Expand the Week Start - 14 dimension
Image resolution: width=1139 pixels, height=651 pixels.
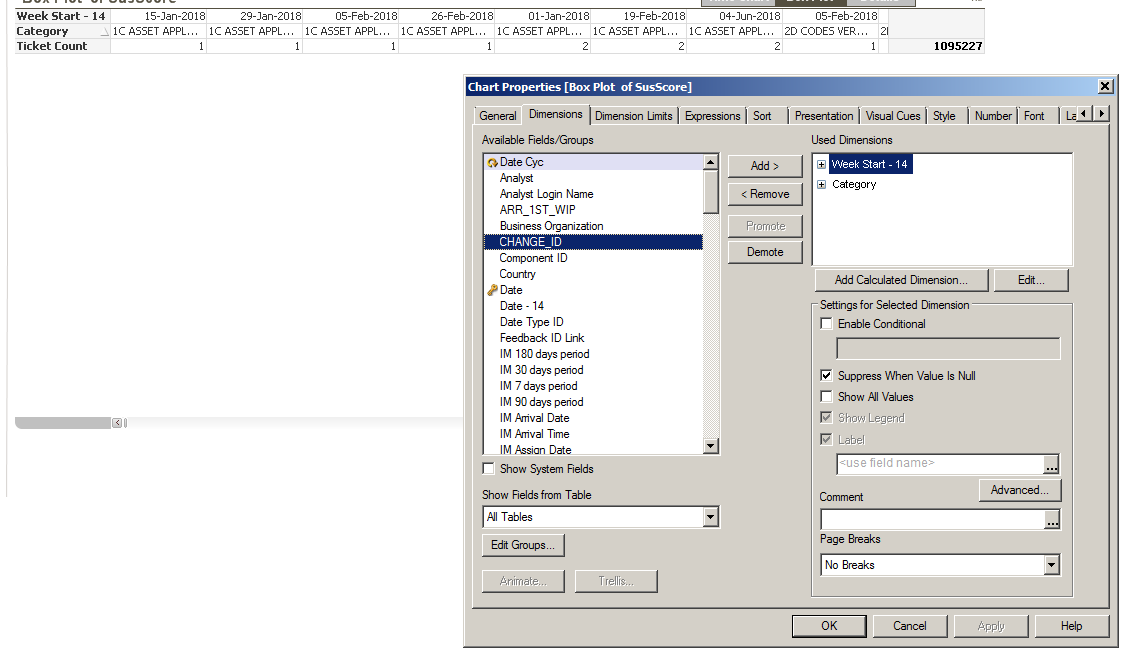[x=822, y=164]
